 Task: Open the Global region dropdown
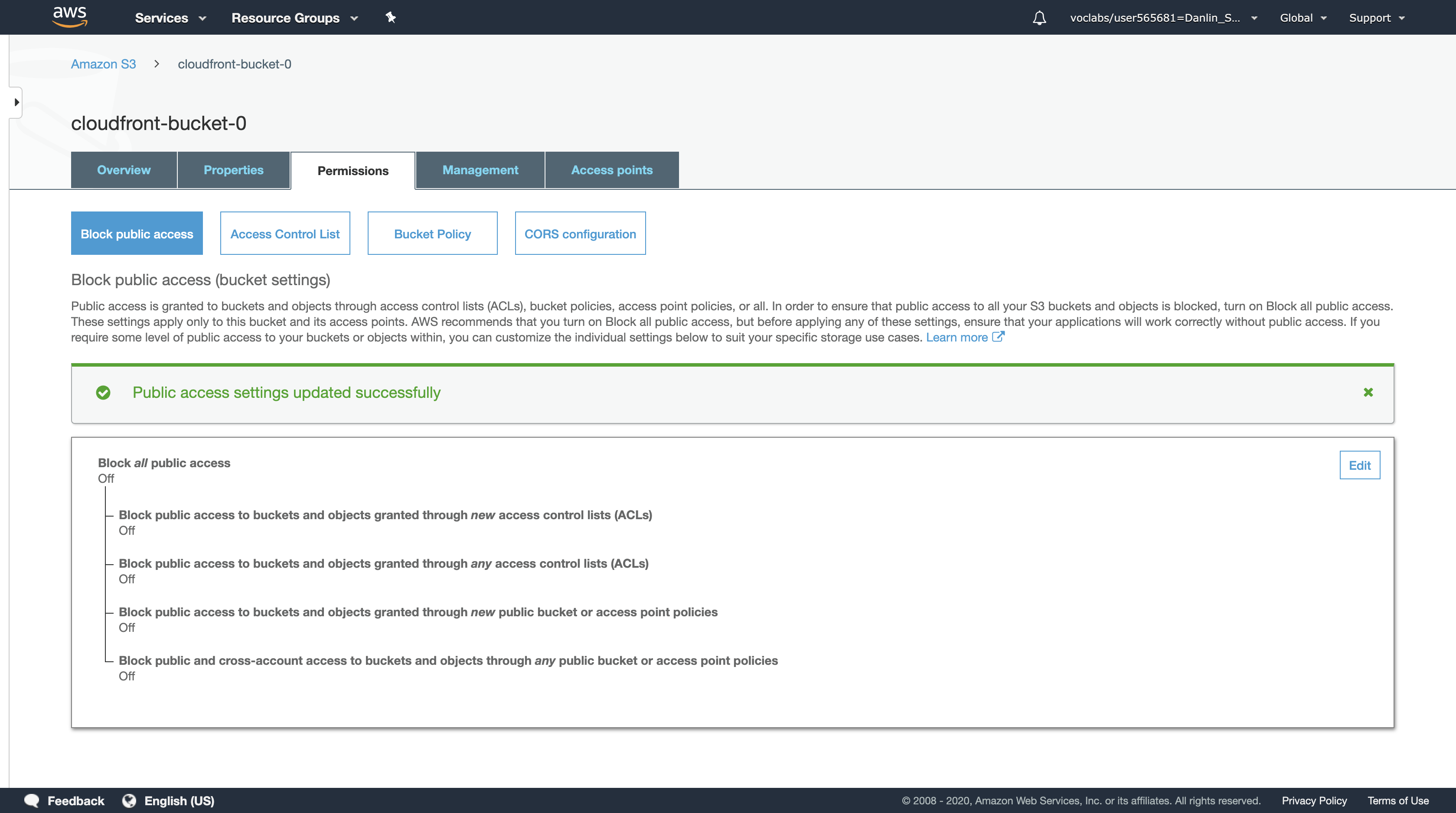click(x=1302, y=18)
